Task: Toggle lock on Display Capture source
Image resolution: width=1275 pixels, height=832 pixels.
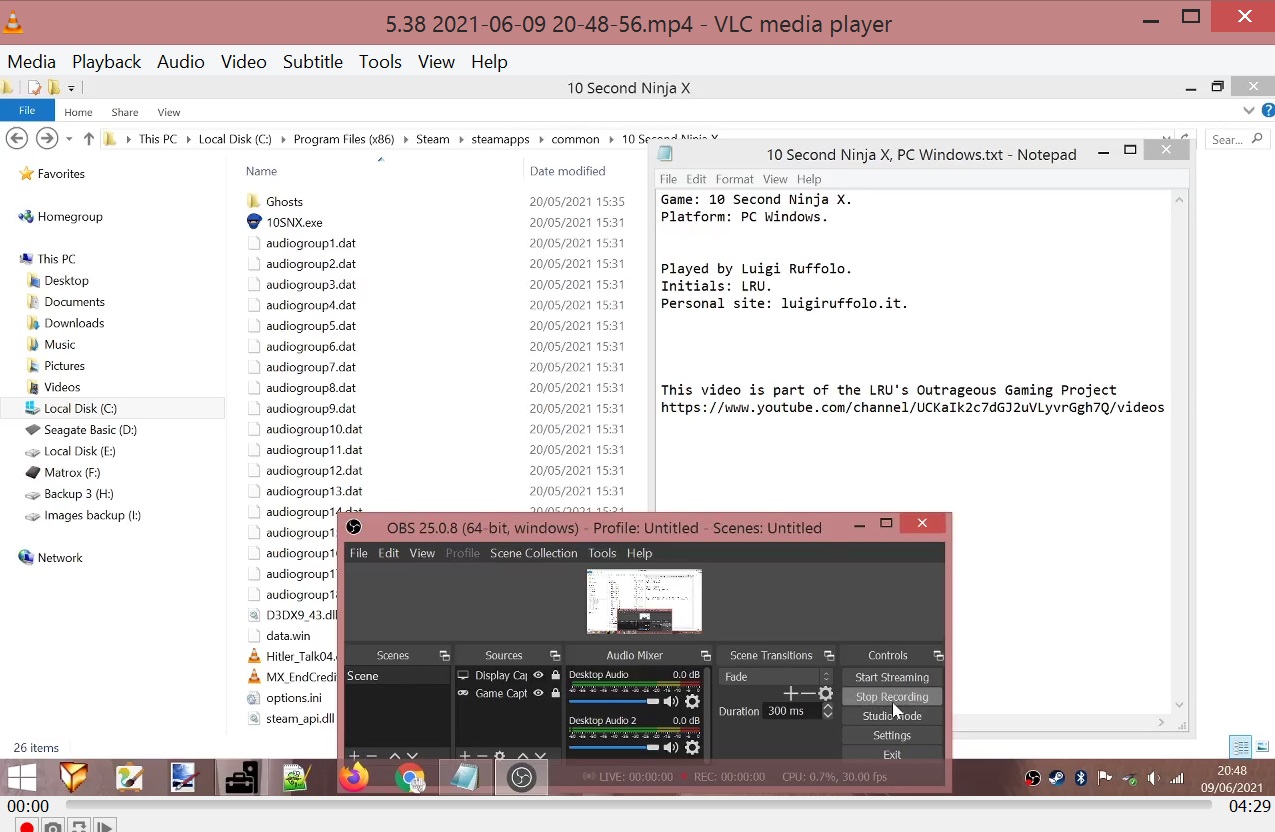Action: [x=556, y=675]
